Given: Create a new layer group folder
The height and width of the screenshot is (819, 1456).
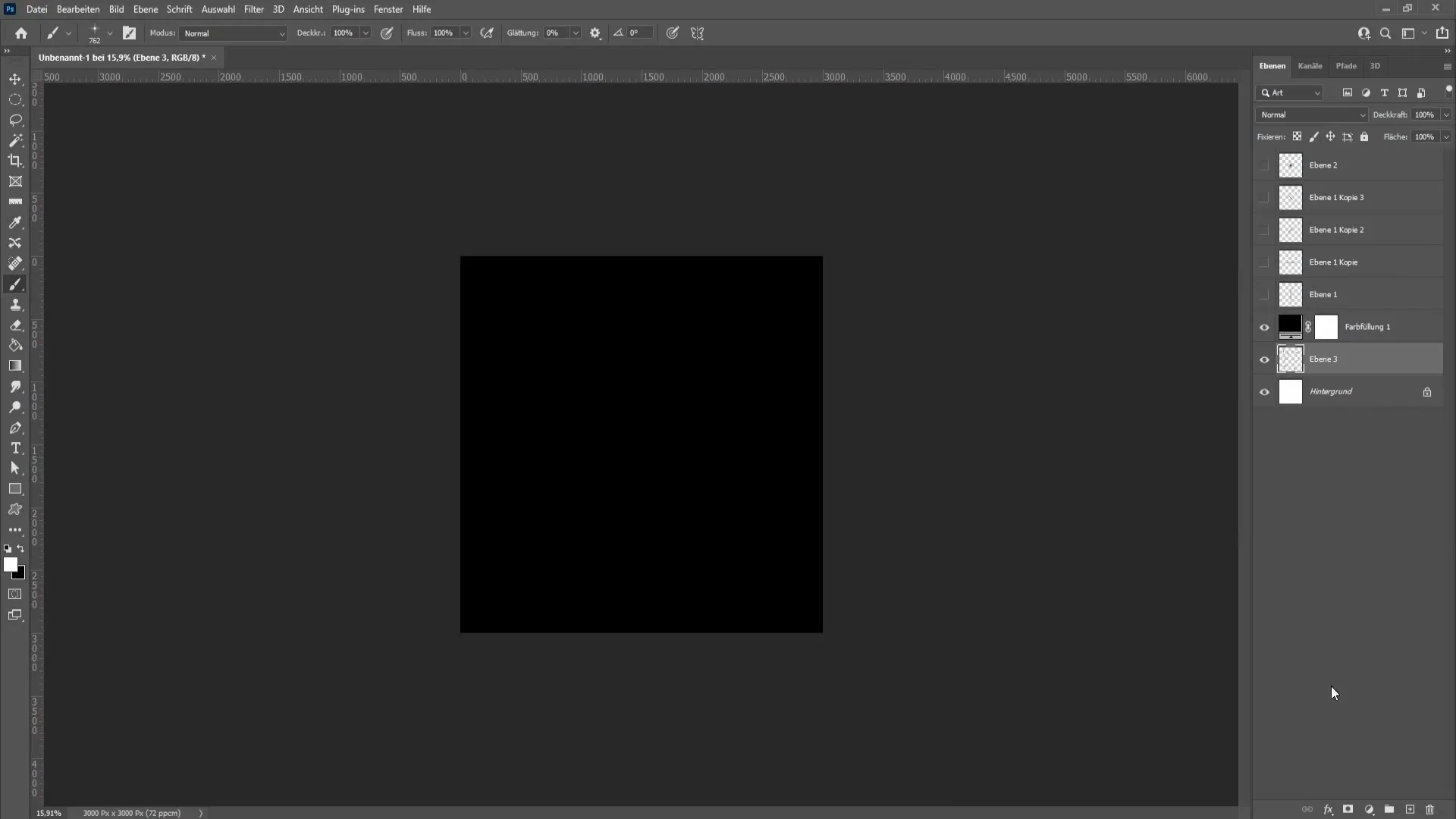Looking at the screenshot, I should click(x=1389, y=809).
